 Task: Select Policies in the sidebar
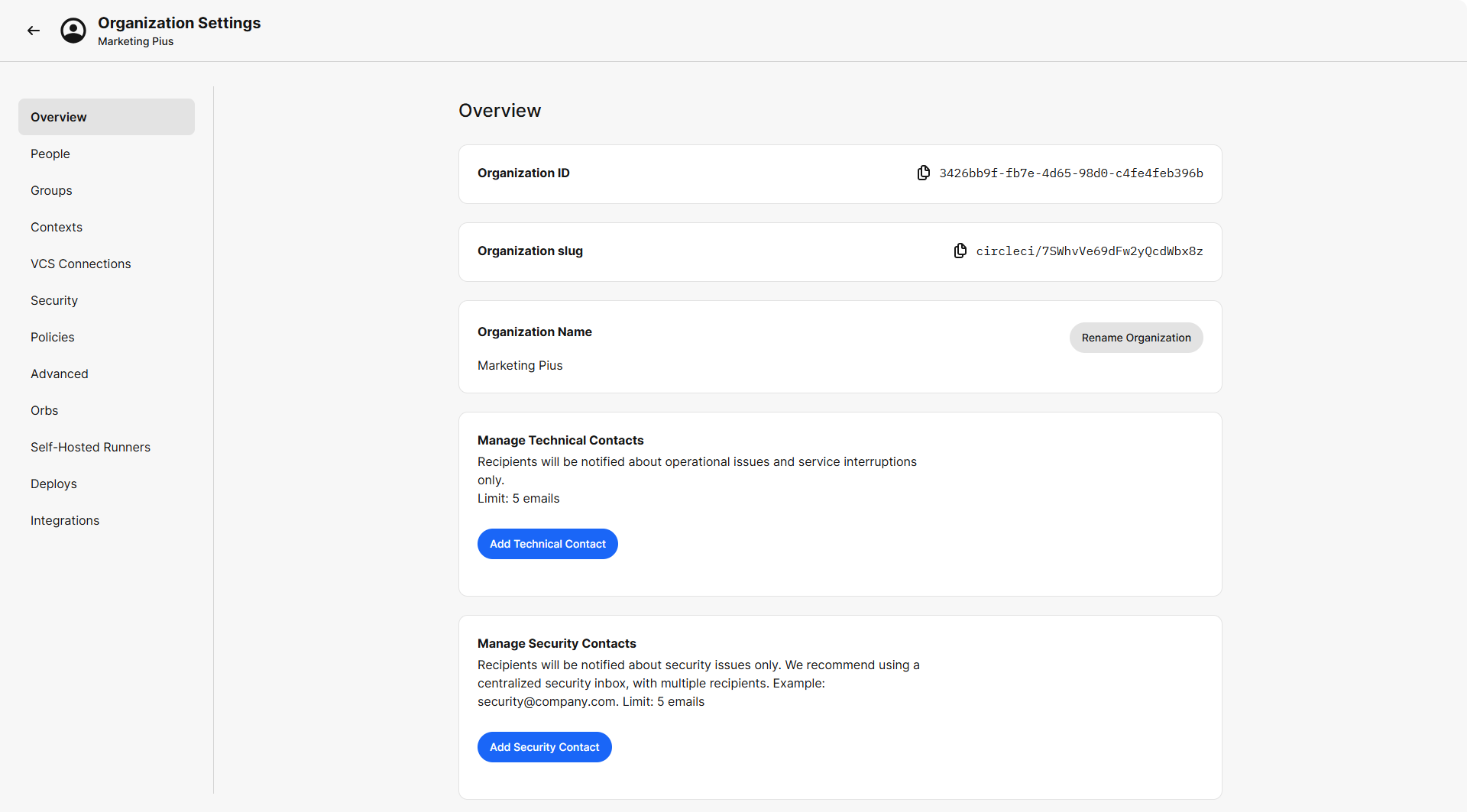tap(53, 337)
